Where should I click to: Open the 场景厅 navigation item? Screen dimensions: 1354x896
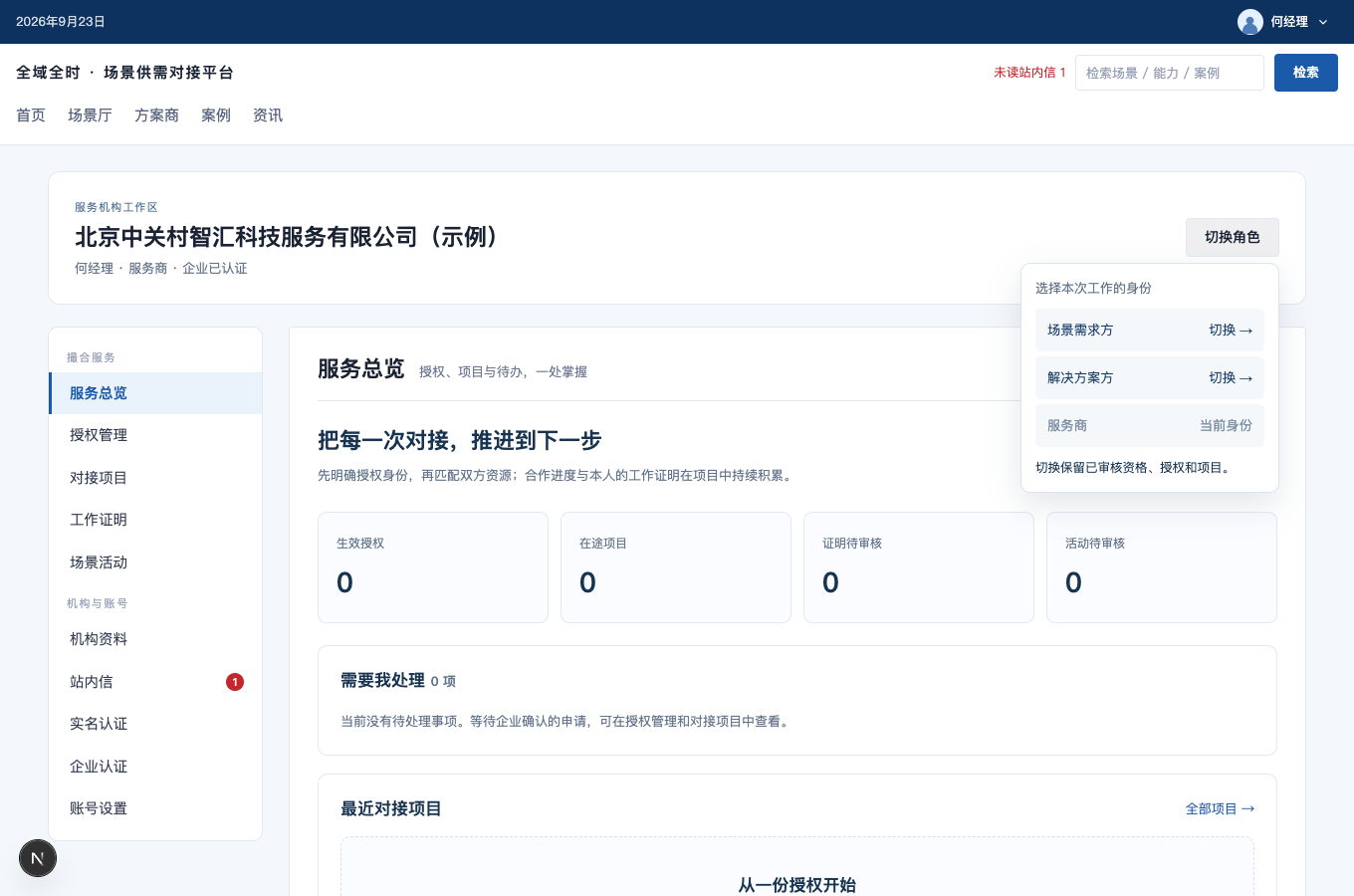pyautogui.click(x=90, y=115)
